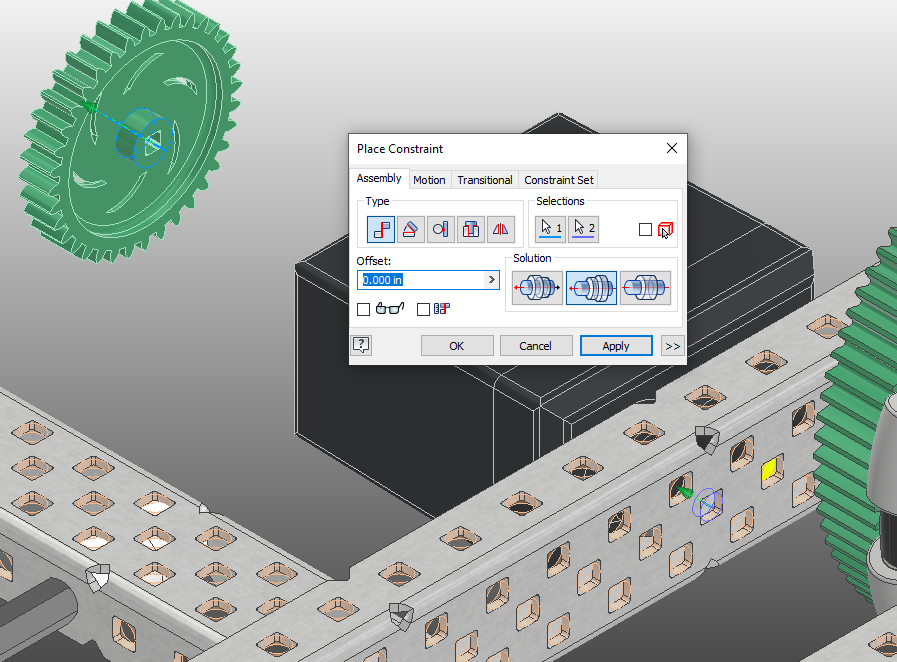Click the Pick Part First icon

coord(665,230)
